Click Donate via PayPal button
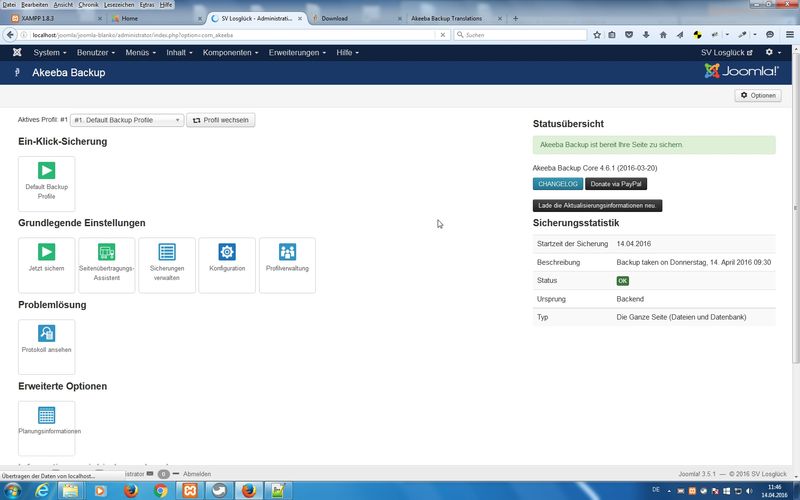 (616, 184)
